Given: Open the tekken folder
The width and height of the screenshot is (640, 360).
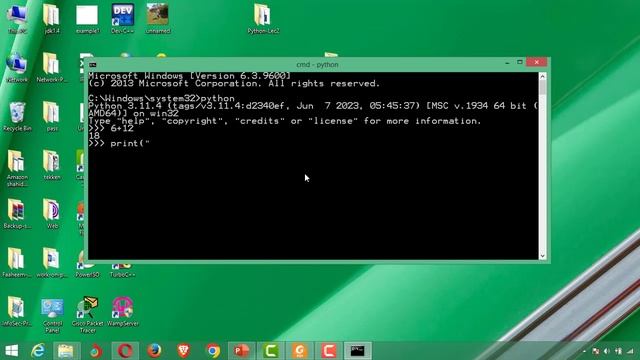Looking at the screenshot, I should [x=52, y=165].
